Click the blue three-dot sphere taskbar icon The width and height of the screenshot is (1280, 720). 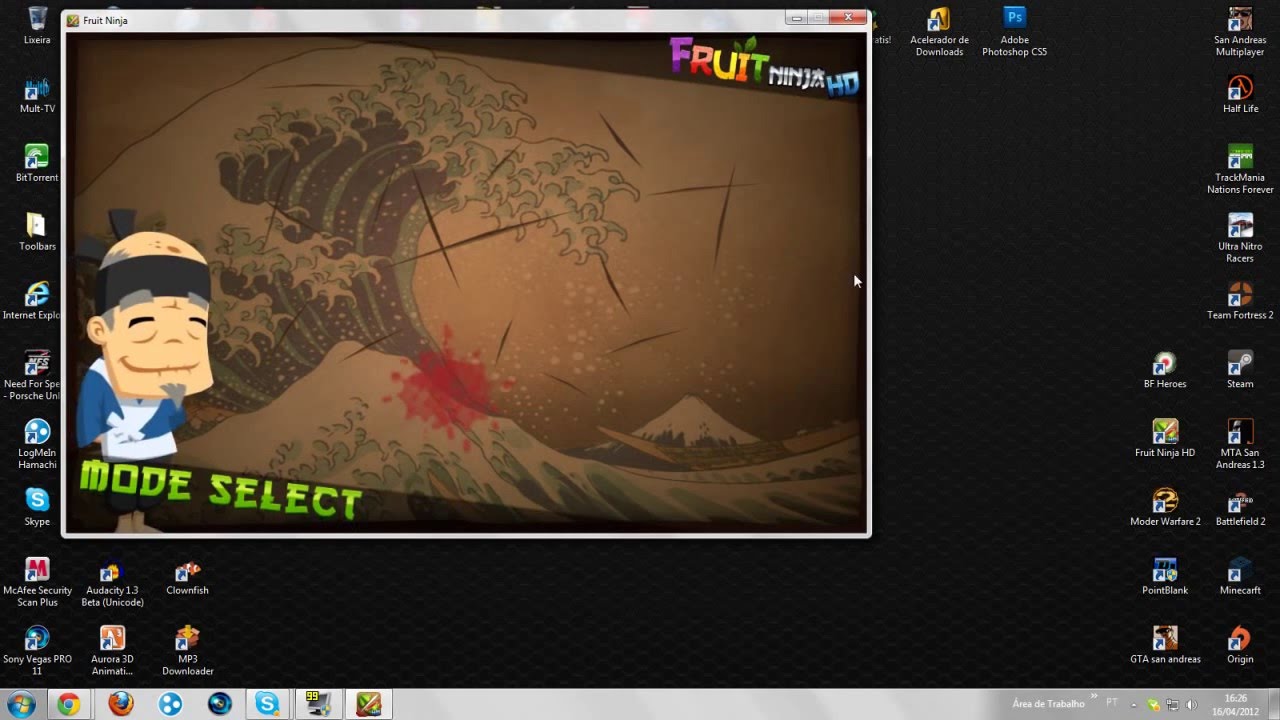click(170, 705)
